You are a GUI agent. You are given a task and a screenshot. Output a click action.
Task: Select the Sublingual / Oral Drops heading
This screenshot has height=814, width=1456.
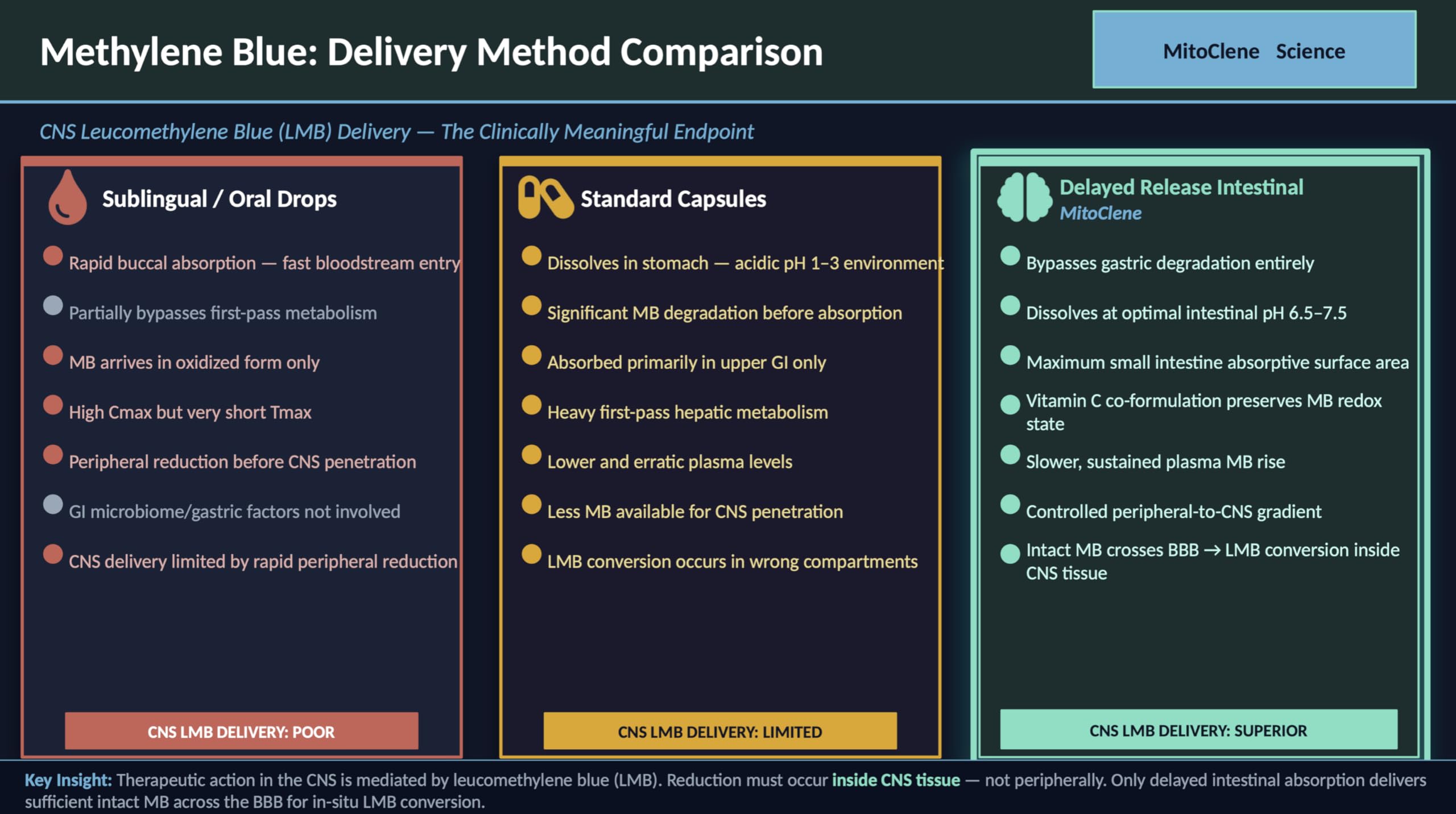tap(219, 199)
